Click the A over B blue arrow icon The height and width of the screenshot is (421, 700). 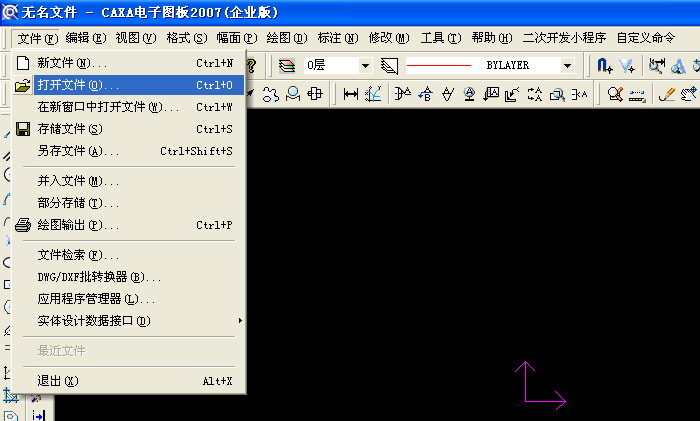pyautogui.click(x=425, y=94)
